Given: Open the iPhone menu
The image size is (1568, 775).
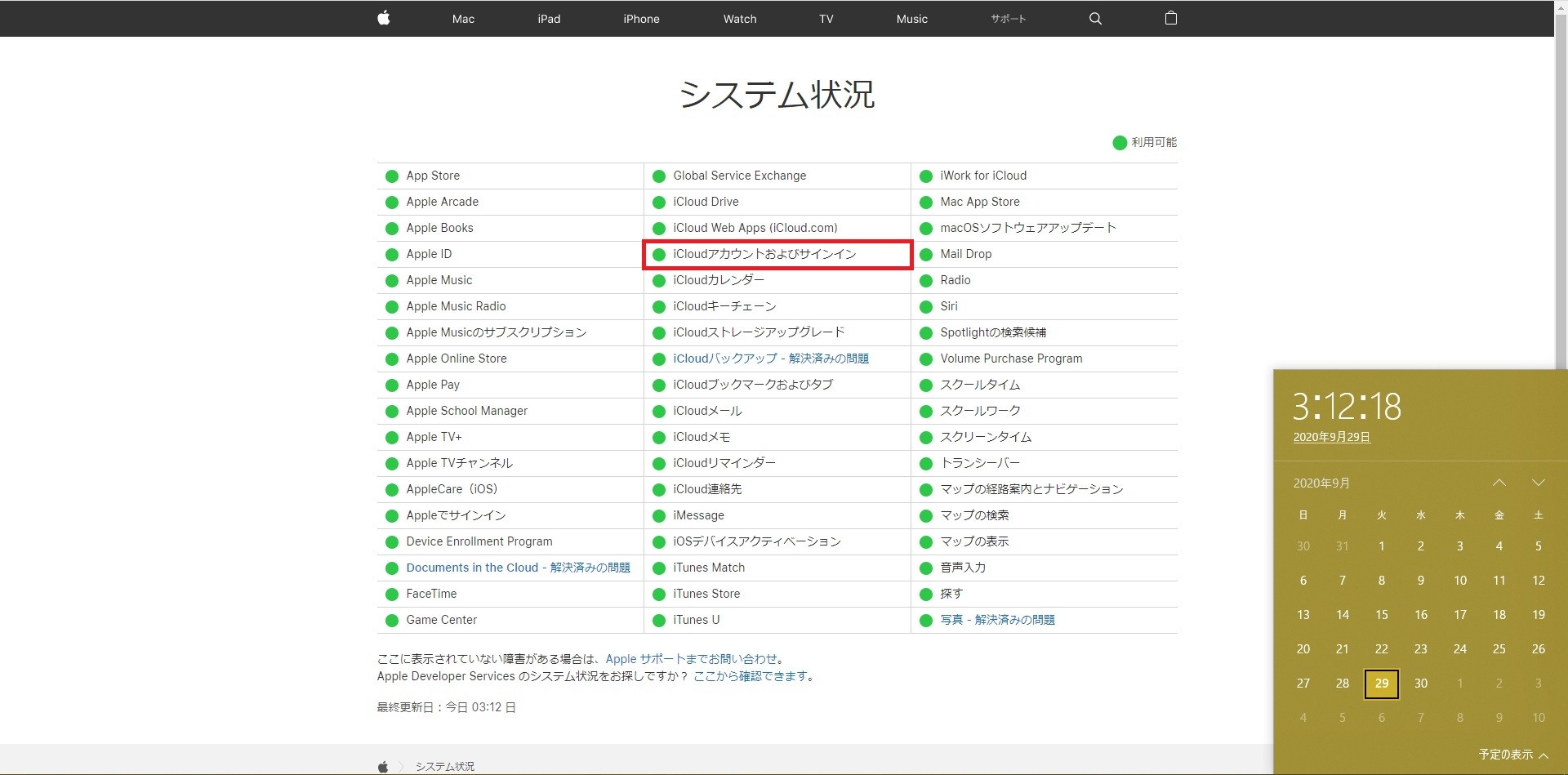Looking at the screenshot, I should pos(641,19).
